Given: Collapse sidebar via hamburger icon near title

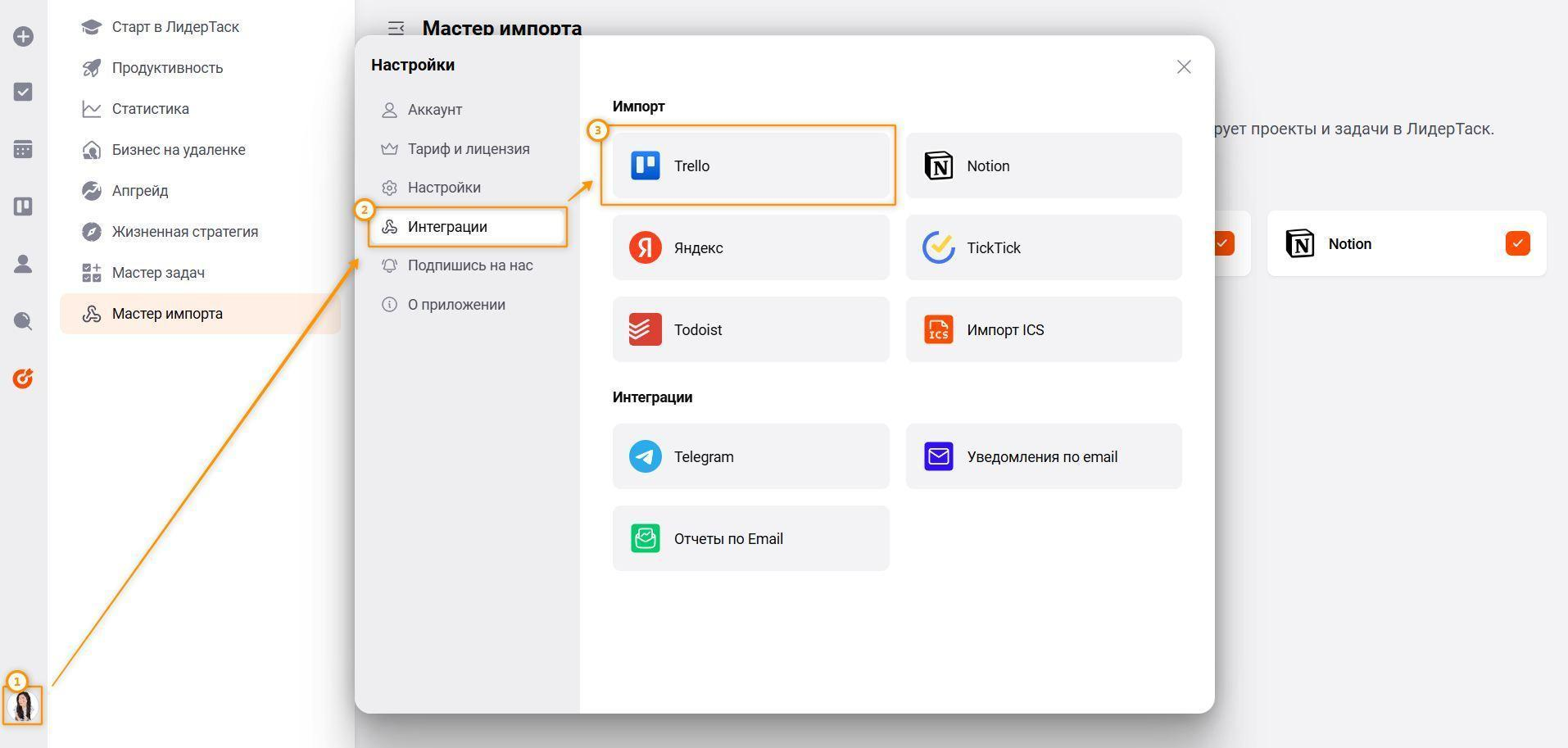Looking at the screenshot, I should click(397, 28).
